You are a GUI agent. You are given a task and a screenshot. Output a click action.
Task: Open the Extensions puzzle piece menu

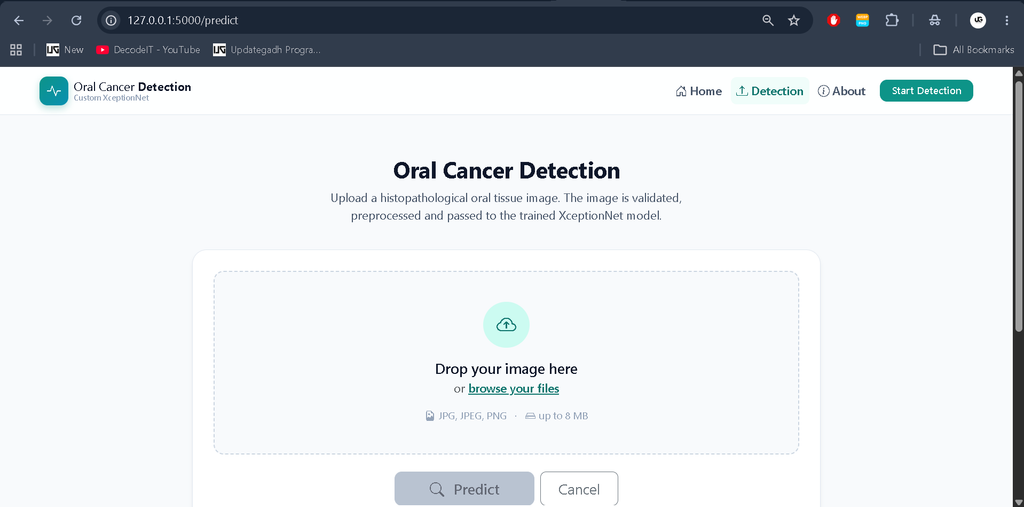click(x=891, y=20)
